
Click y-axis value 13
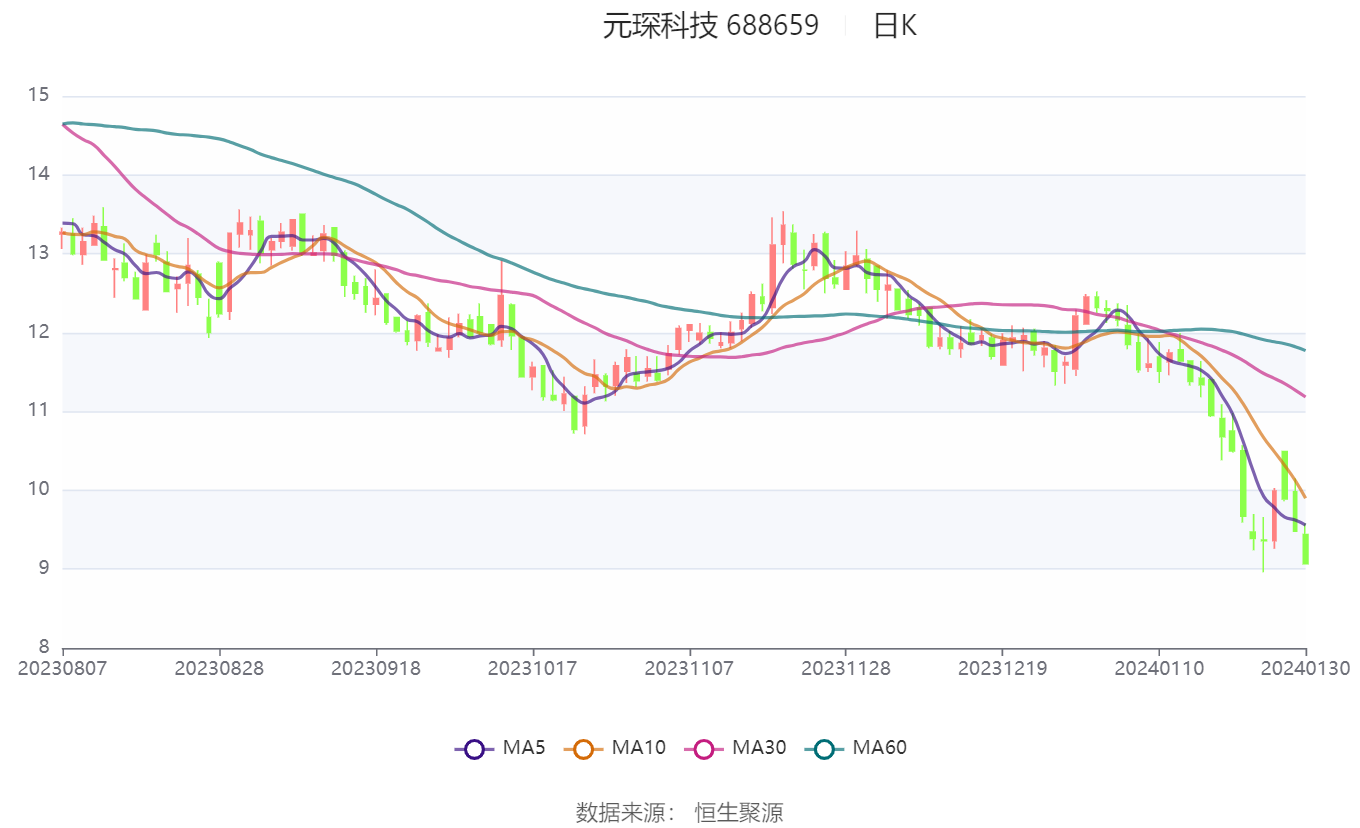pyautogui.click(x=39, y=254)
